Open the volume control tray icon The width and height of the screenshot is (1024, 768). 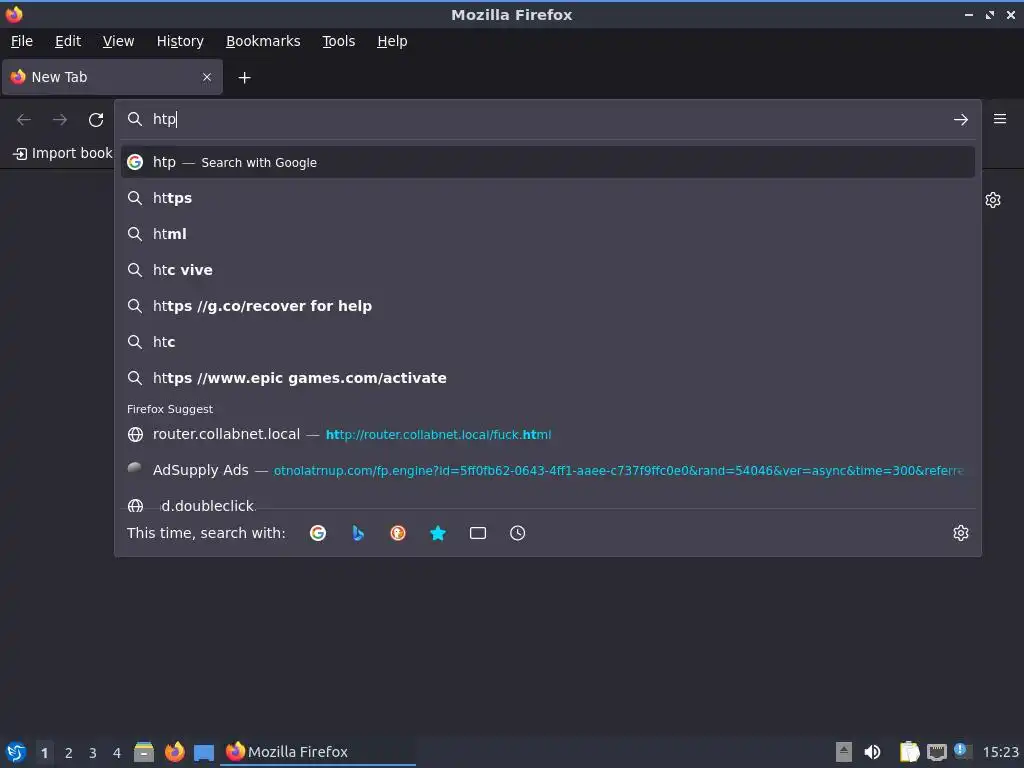point(872,752)
